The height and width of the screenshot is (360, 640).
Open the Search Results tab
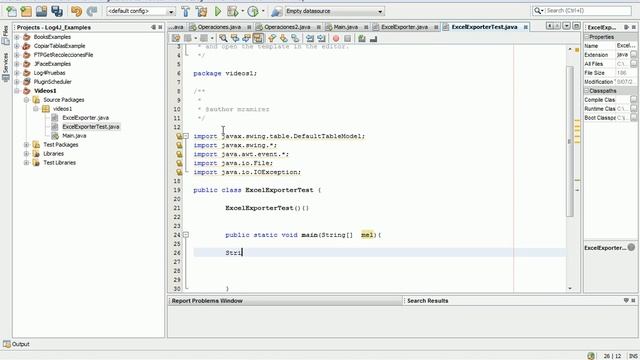click(x=427, y=301)
